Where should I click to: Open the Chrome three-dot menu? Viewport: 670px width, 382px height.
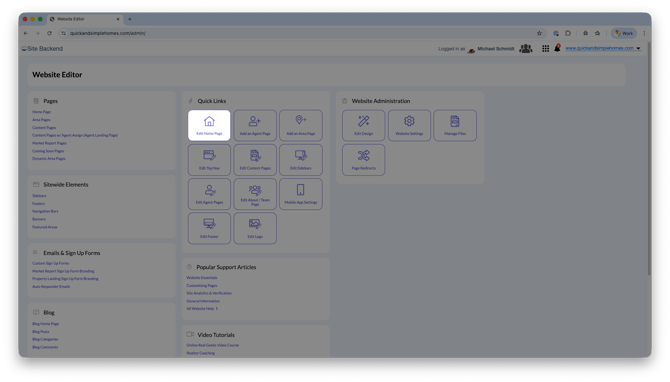[644, 33]
